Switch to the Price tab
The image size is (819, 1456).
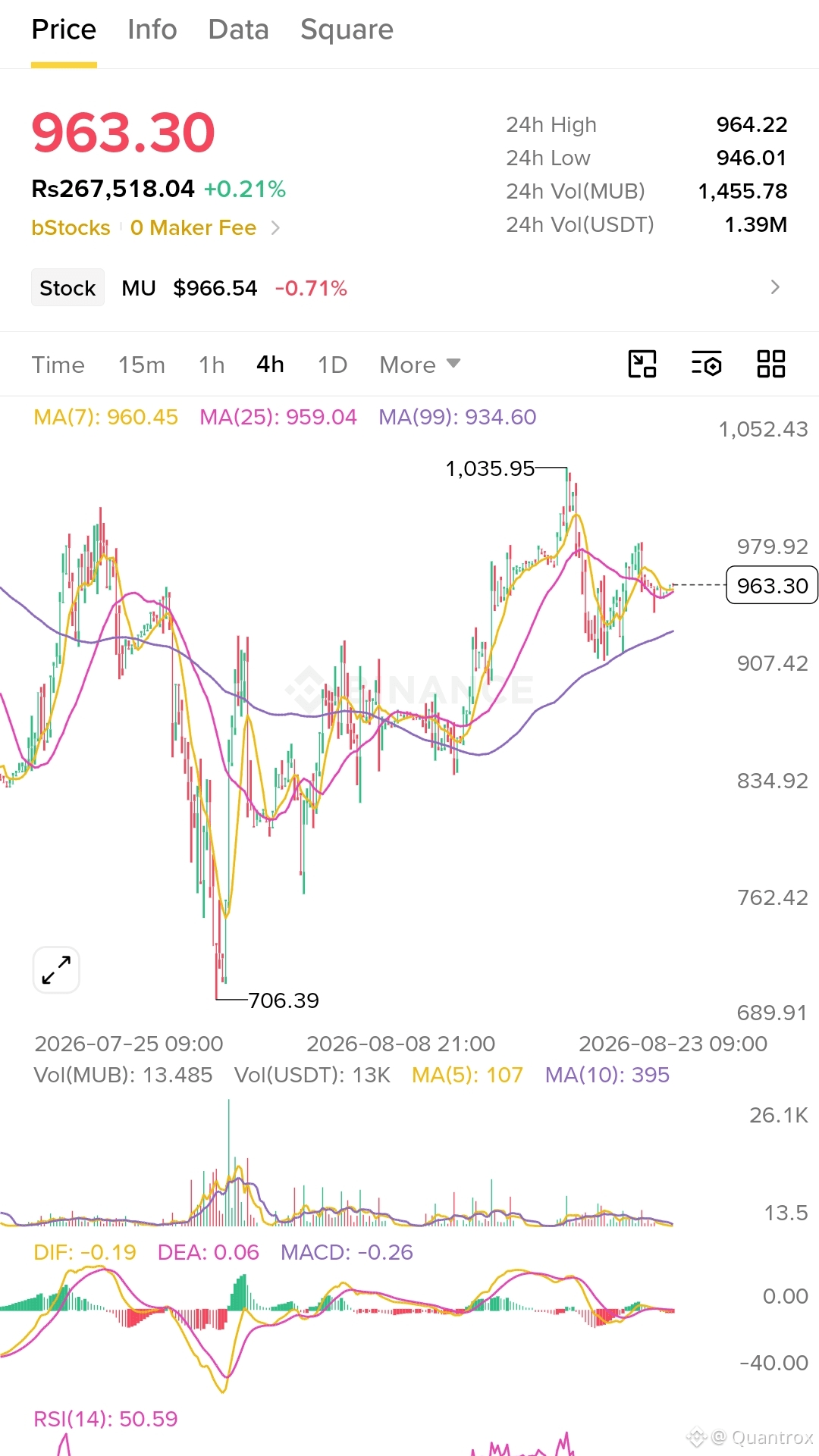(x=64, y=30)
